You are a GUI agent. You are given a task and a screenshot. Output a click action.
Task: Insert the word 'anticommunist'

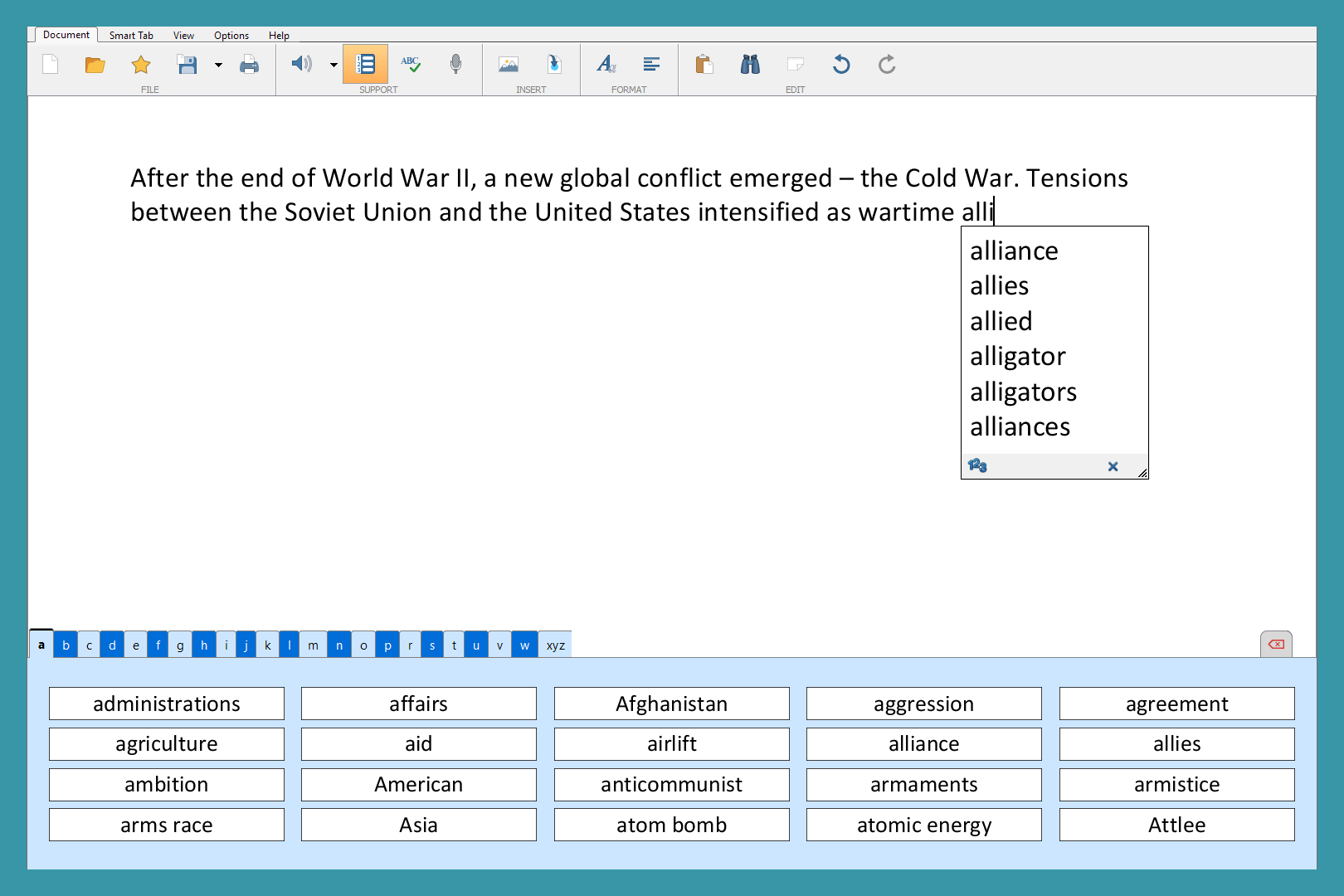pyautogui.click(x=672, y=785)
